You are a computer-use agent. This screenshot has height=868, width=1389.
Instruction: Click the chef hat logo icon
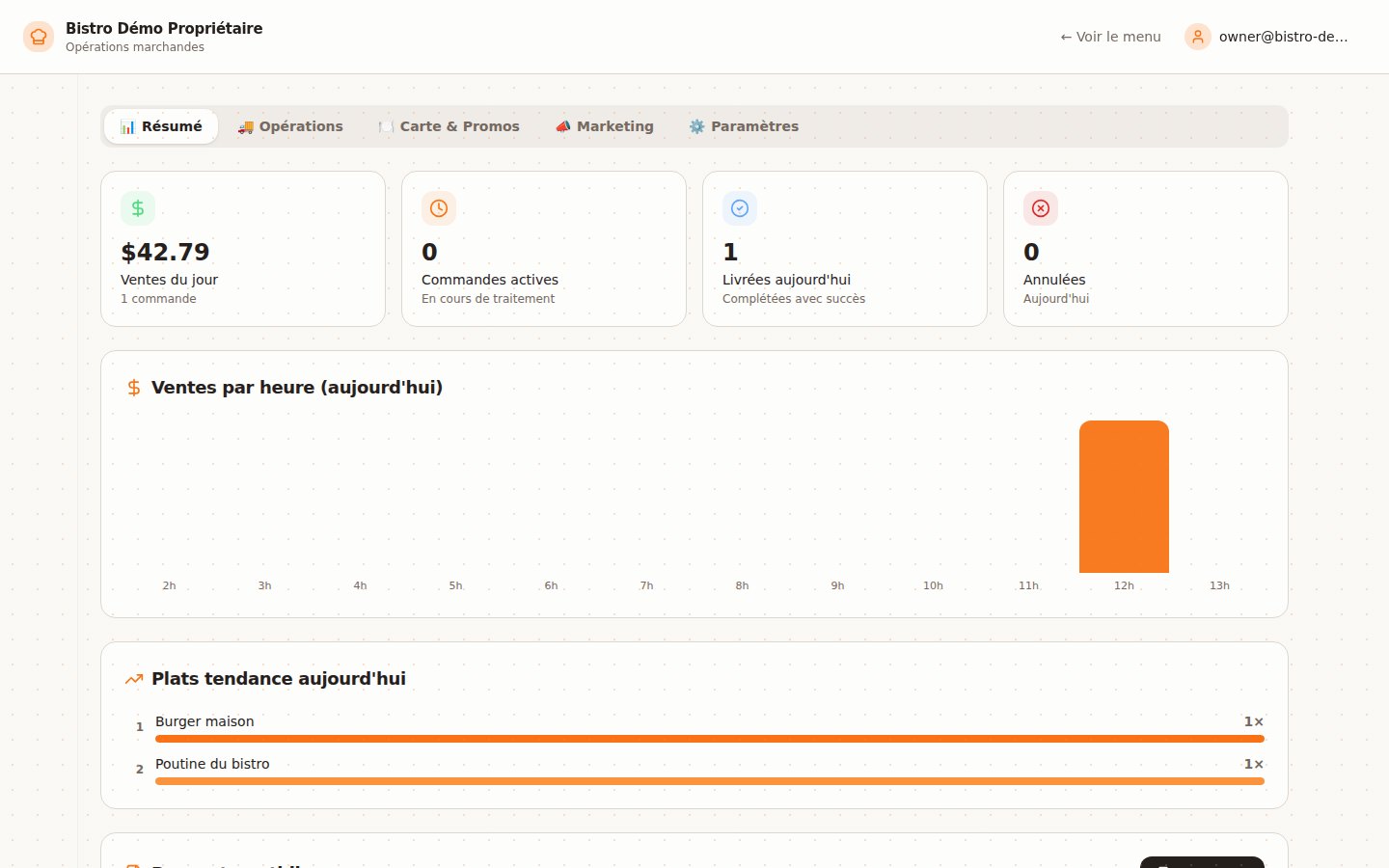tap(39, 37)
